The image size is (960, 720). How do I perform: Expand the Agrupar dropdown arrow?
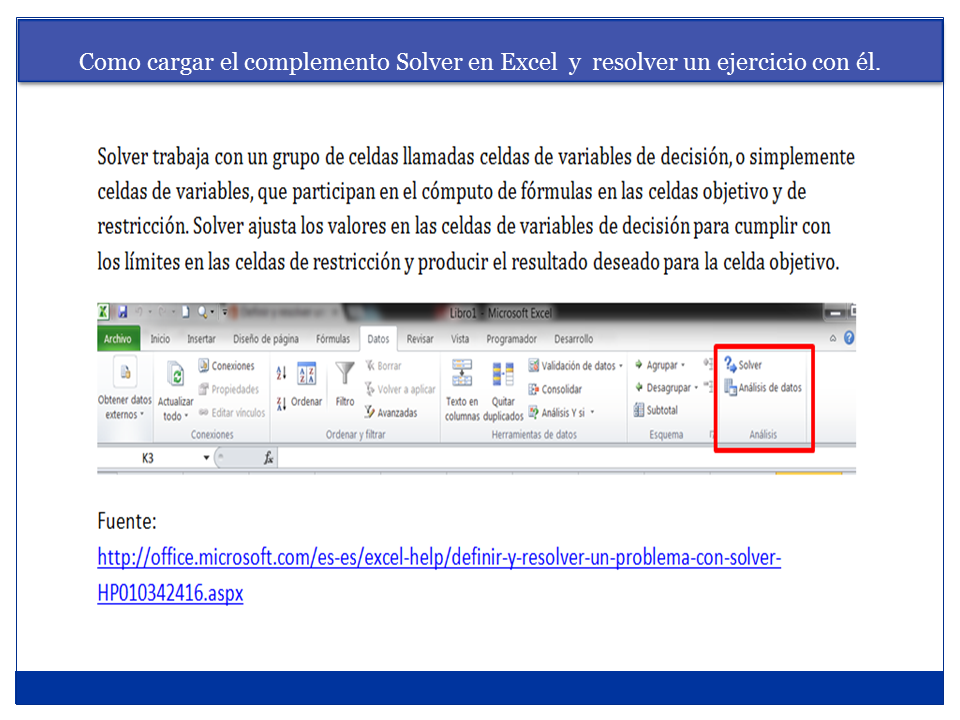click(683, 365)
